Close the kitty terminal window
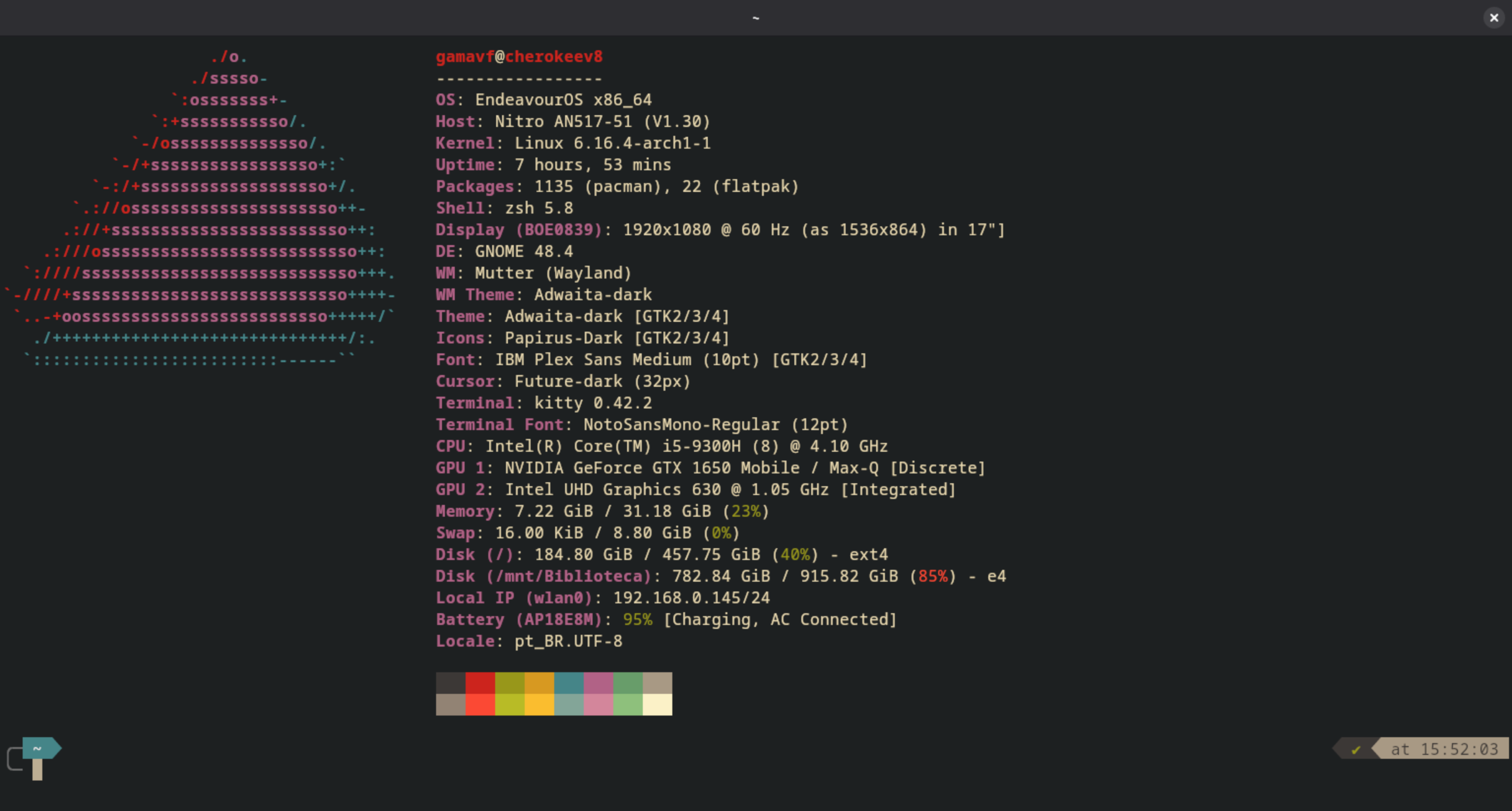This screenshot has height=811, width=1512. [1493, 18]
